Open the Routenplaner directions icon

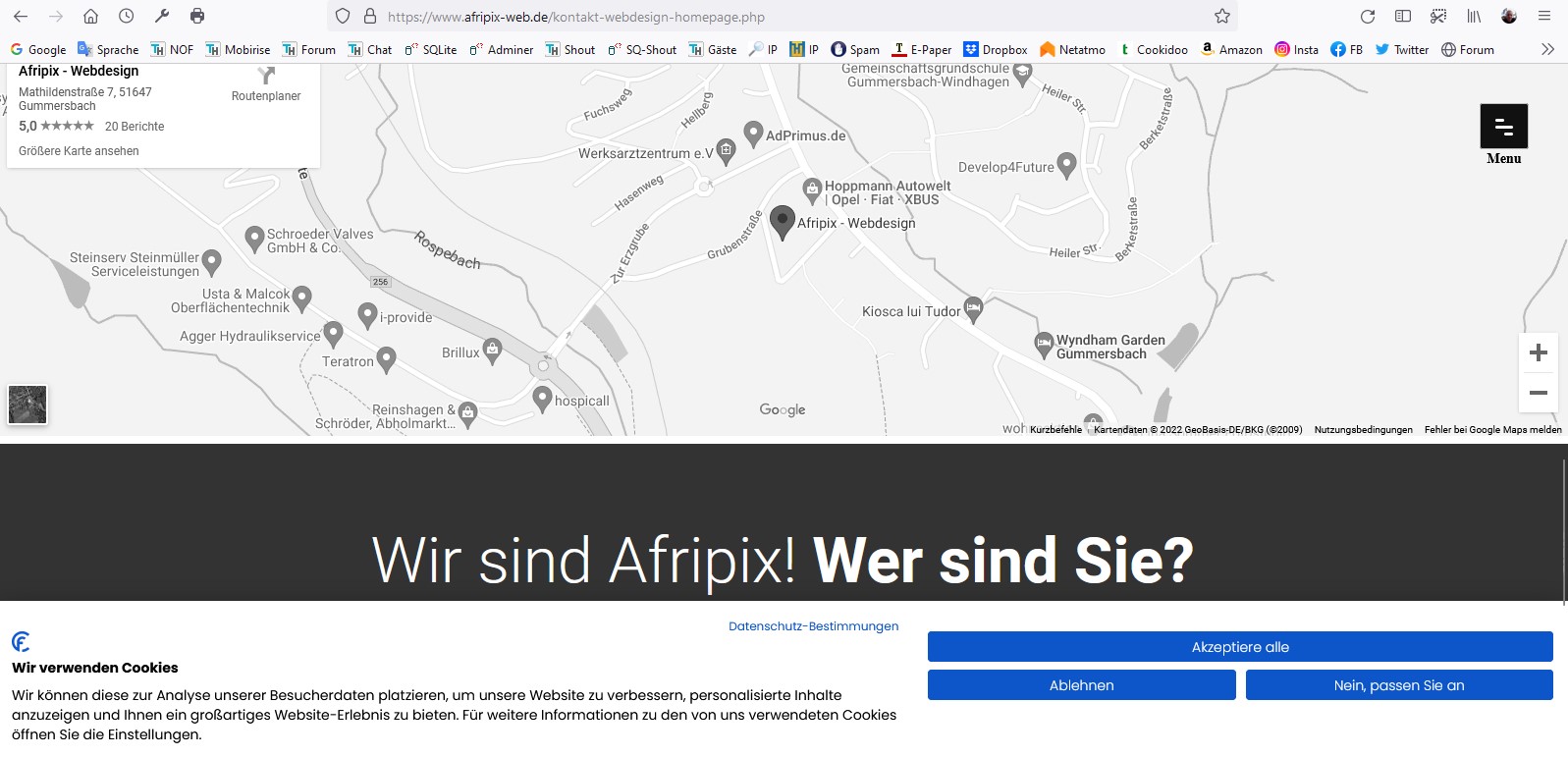[265, 77]
